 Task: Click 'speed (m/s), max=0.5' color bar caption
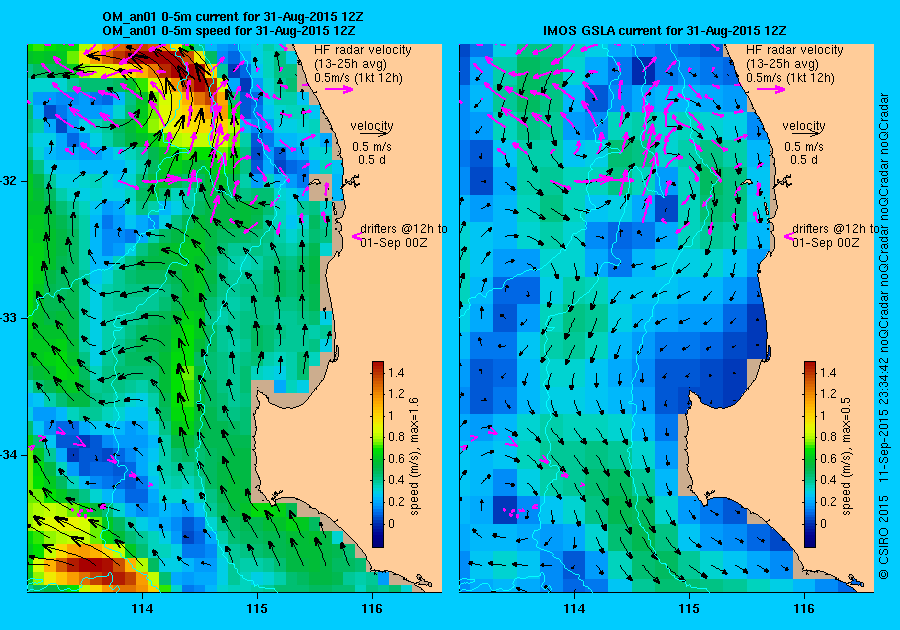point(846,456)
